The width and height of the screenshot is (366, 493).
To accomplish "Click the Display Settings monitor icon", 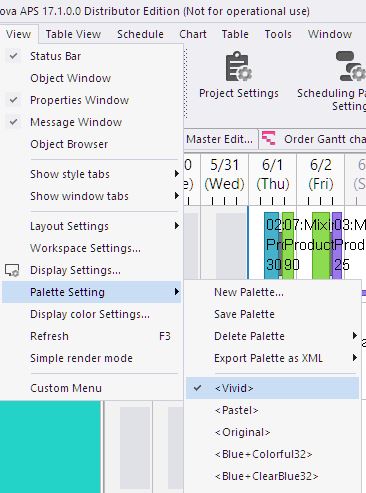I will (x=12, y=270).
